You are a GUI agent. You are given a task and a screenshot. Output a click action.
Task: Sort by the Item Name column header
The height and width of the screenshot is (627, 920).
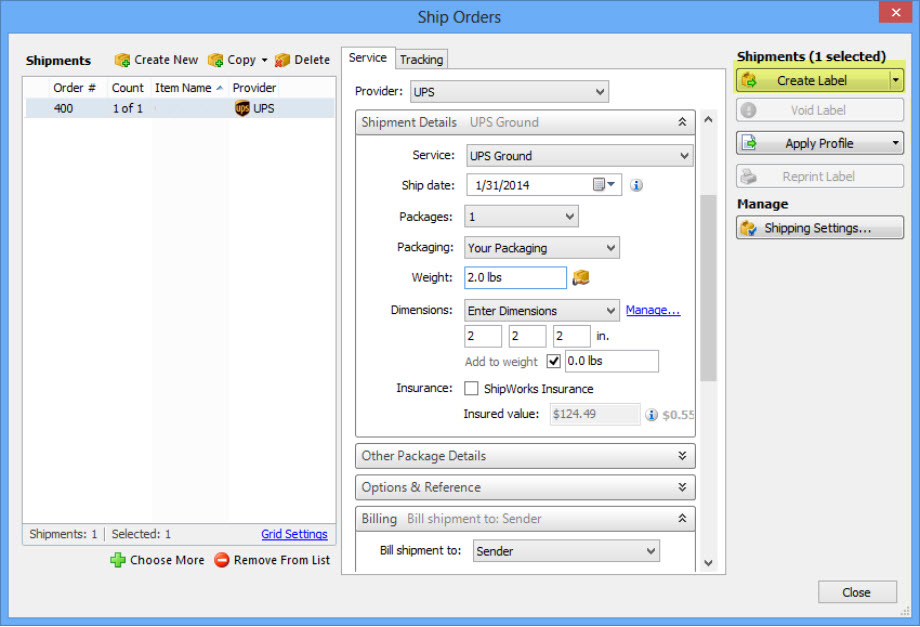(188, 88)
